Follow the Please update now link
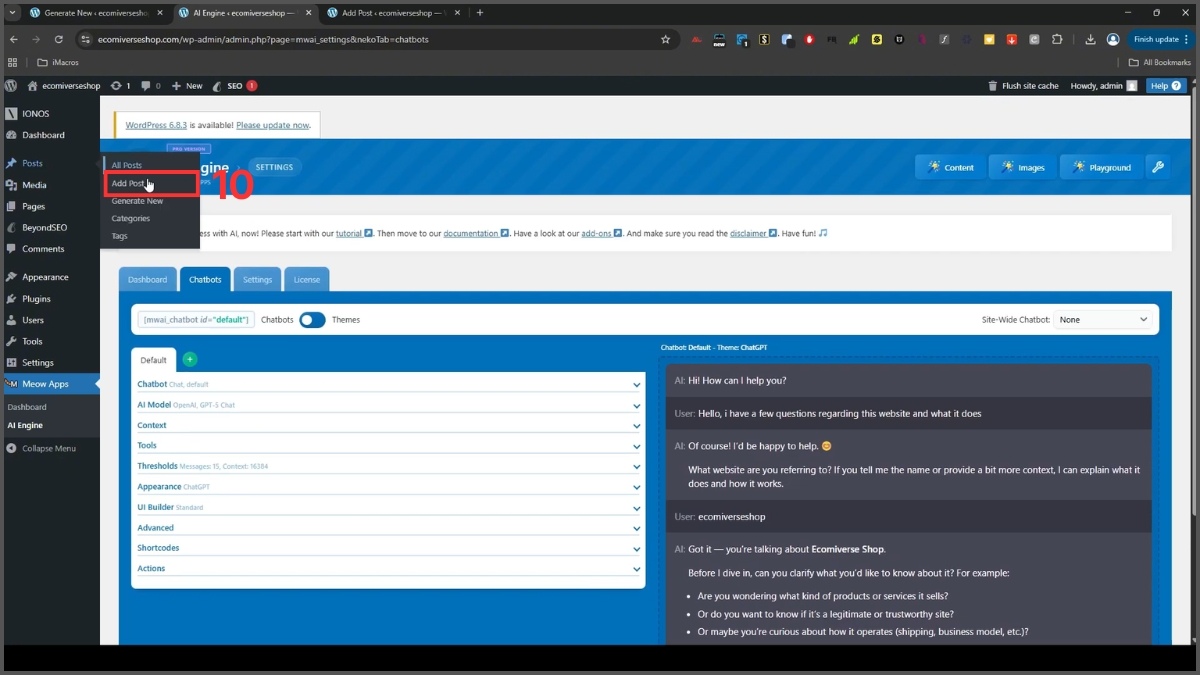Image resolution: width=1200 pixels, height=675 pixels. 273,125
